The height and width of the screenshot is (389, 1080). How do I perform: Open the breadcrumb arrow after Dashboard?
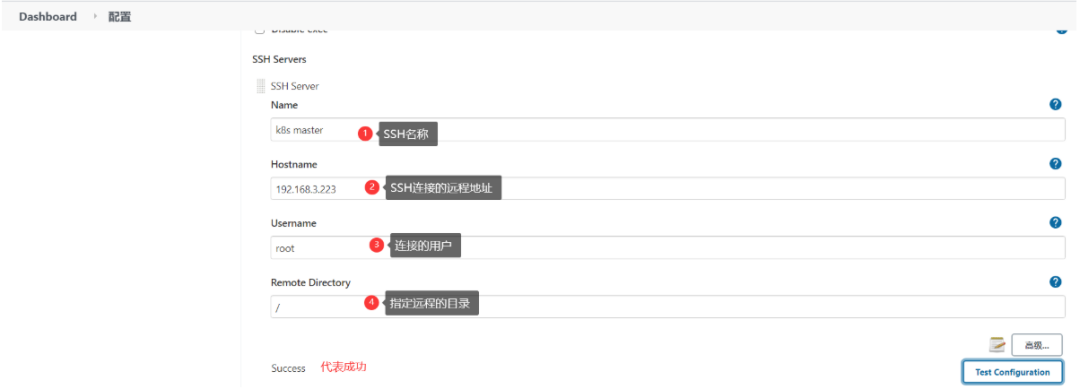pyautogui.click(x=95, y=17)
